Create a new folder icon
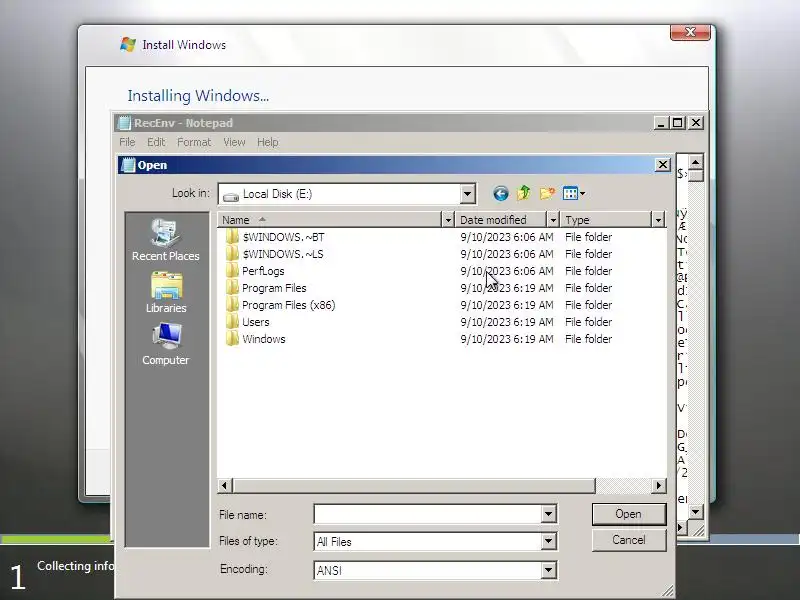Screen dimensions: 800x600 547,193
